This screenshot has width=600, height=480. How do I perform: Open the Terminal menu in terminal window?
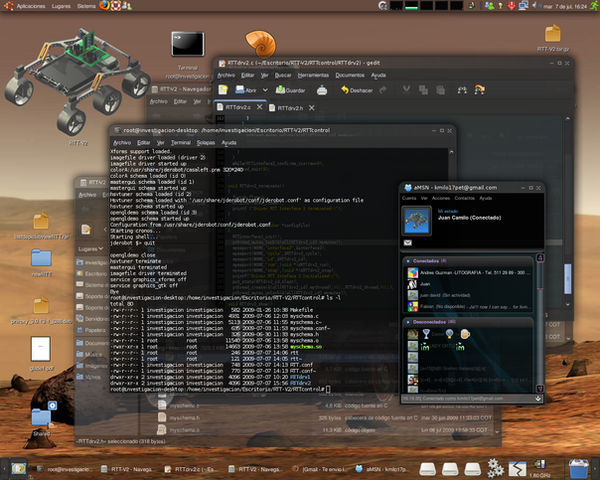pyautogui.click(x=181, y=143)
